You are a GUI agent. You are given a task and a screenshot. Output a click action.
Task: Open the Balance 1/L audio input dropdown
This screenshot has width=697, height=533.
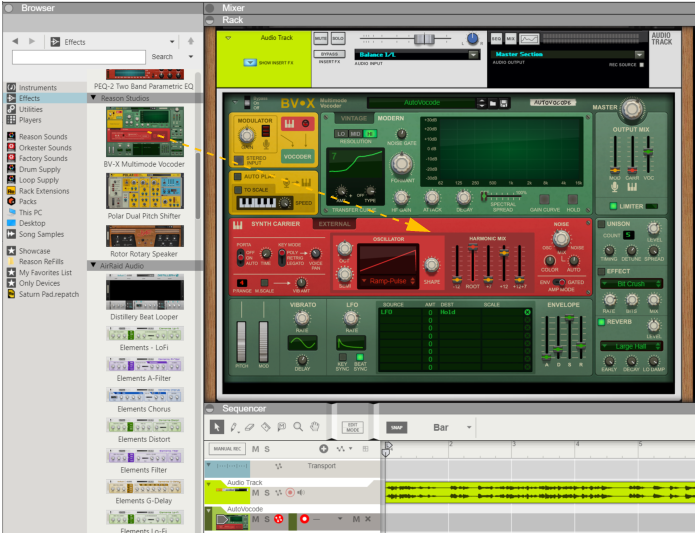click(474, 55)
